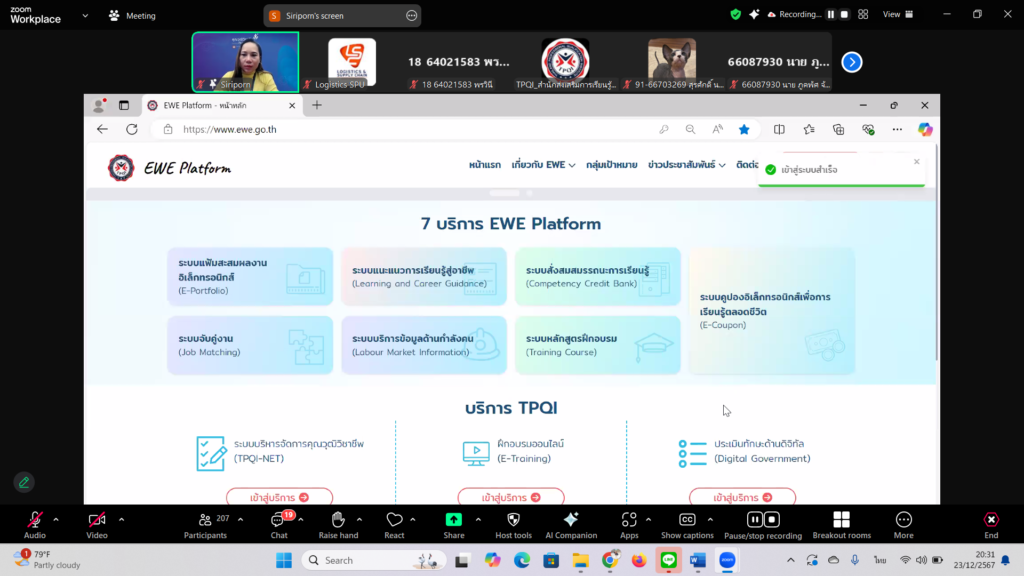Open browser zoom control
The width and height of the screenshot is (1024, 576).
(690, 129)
